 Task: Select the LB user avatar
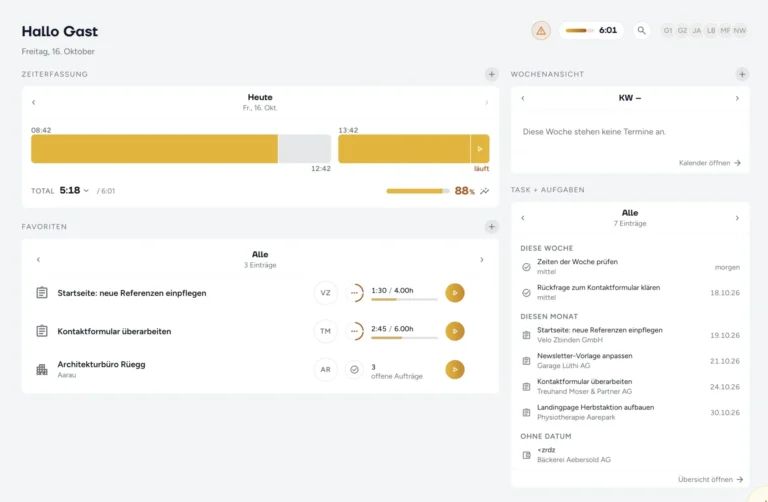(711, 30)
